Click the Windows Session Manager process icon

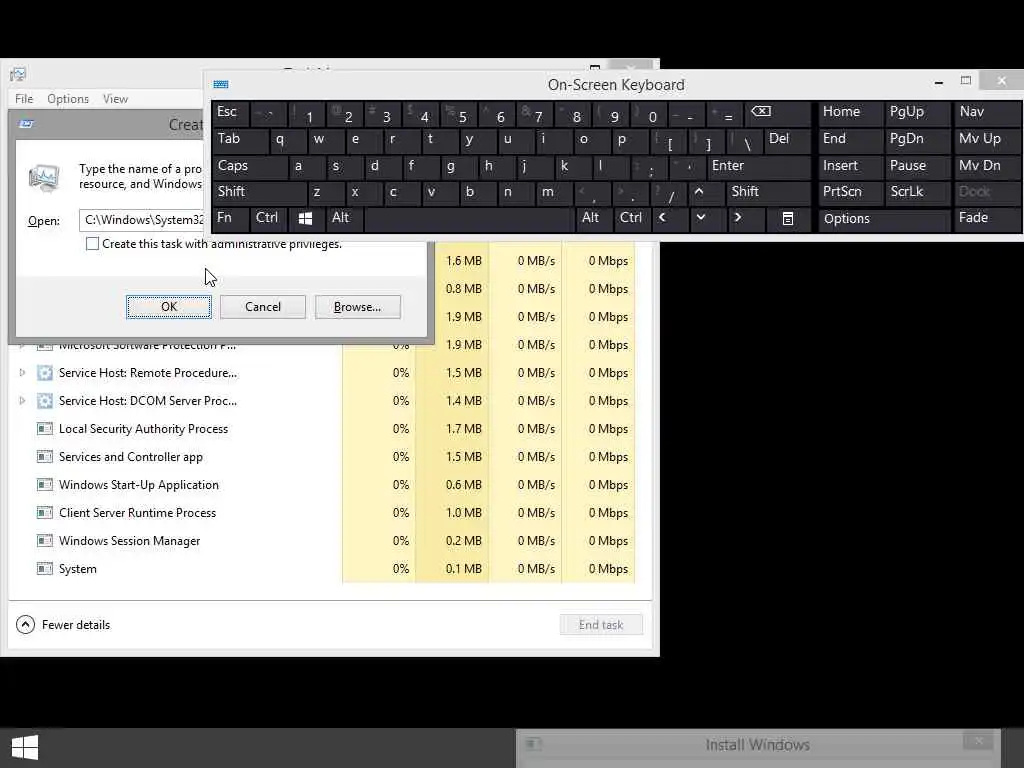pyautogui.click(x=44, y=541)
